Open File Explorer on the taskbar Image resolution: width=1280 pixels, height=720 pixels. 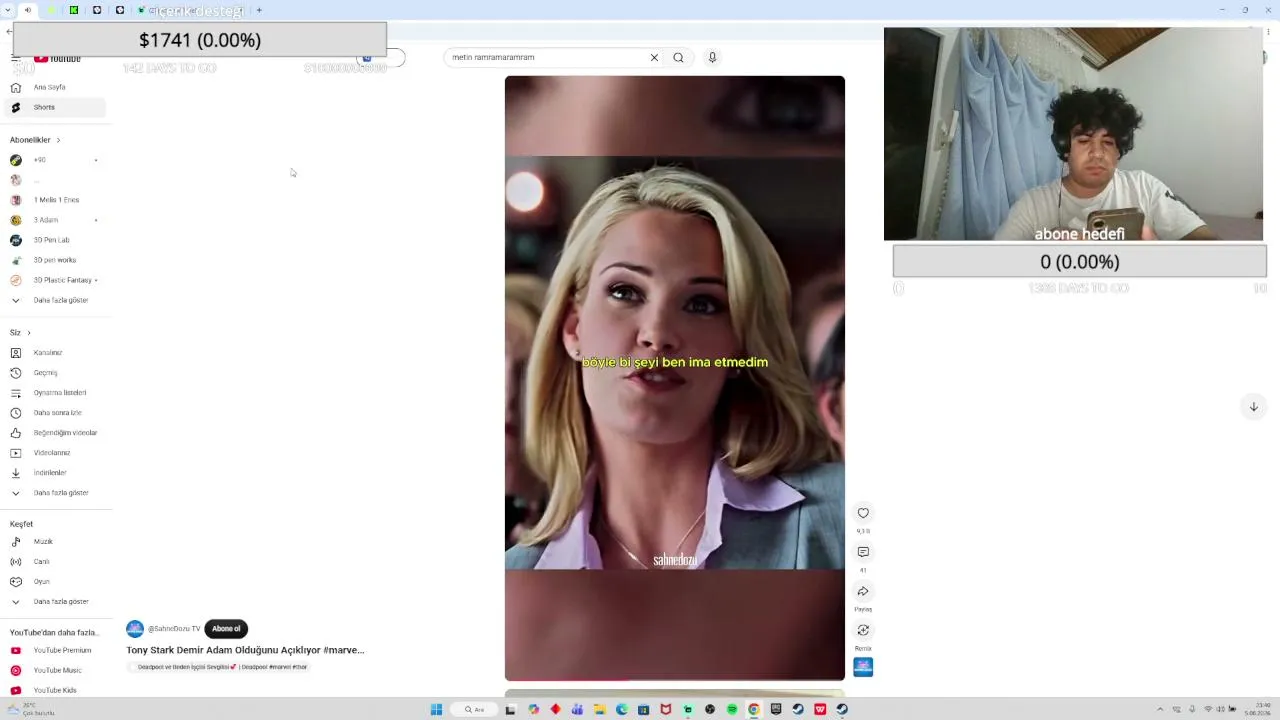click(600, 710)
